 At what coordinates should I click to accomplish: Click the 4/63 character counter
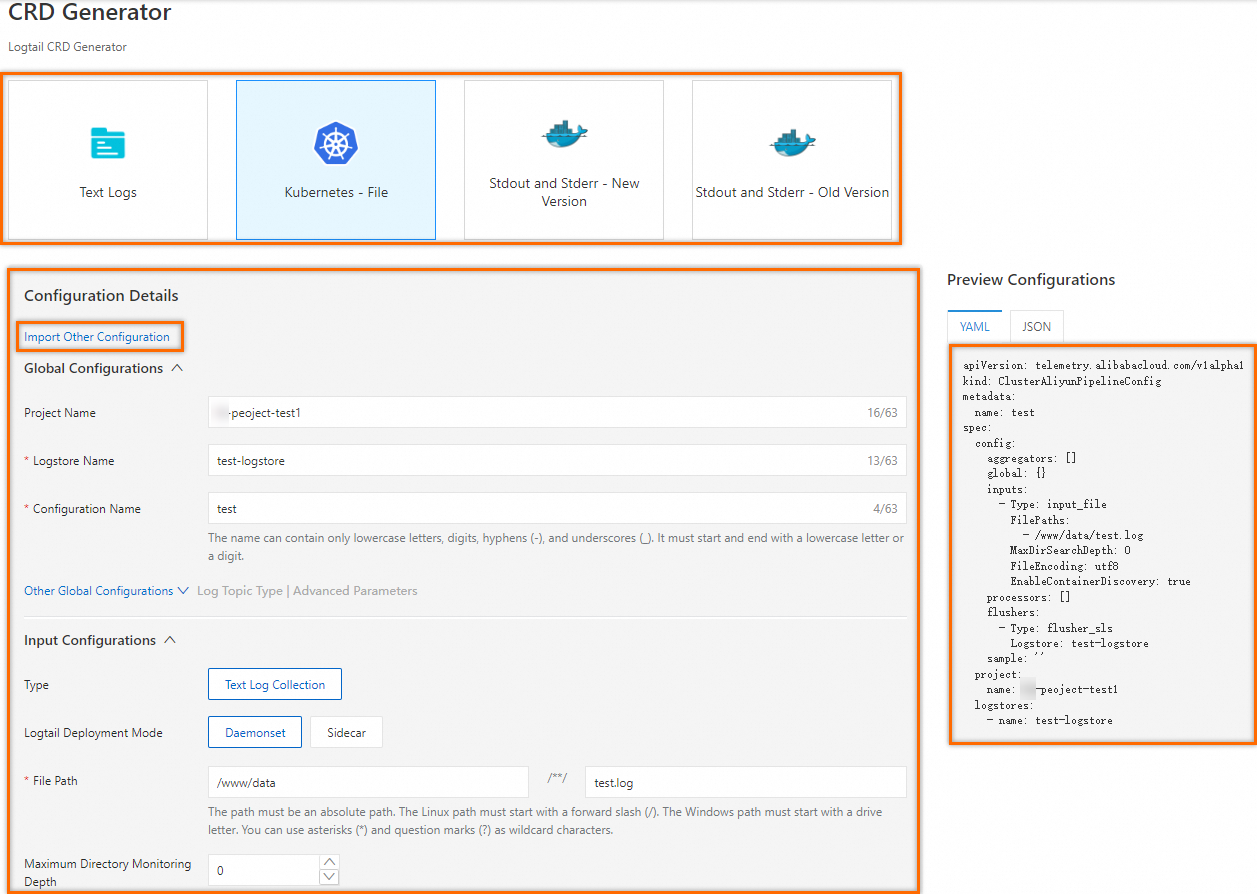coord(885,509)
